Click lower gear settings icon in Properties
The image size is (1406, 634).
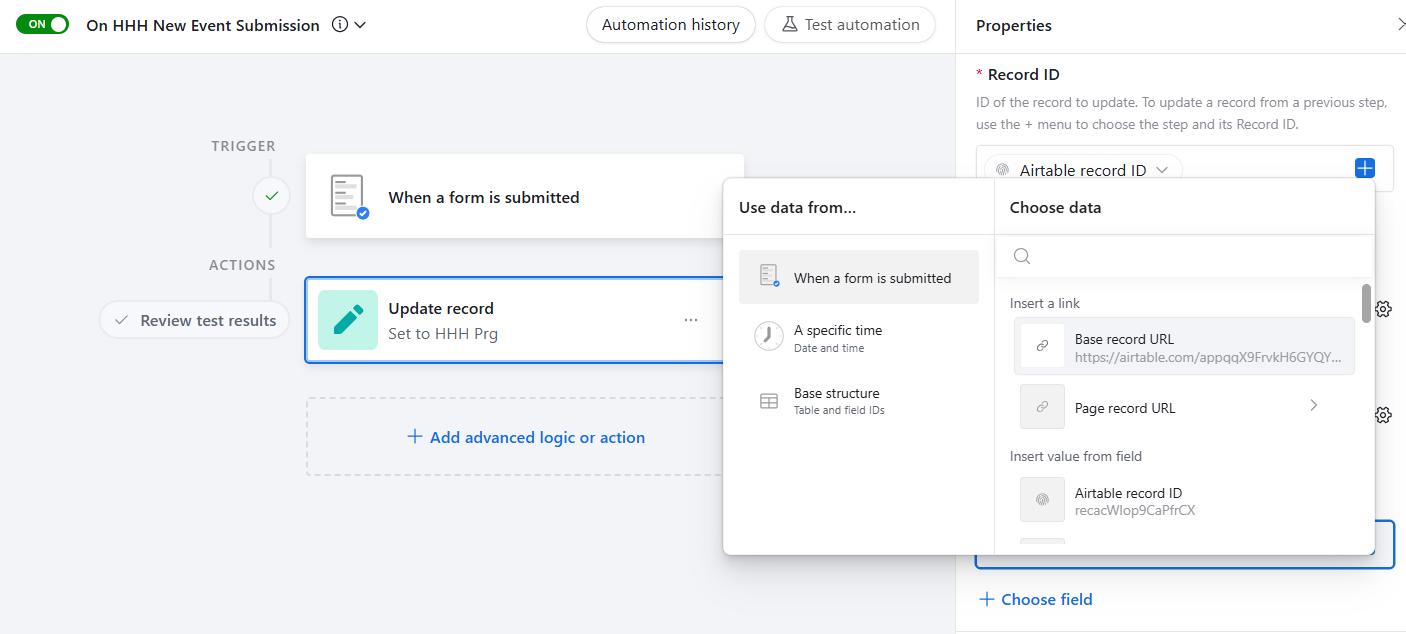[1384, 415]
